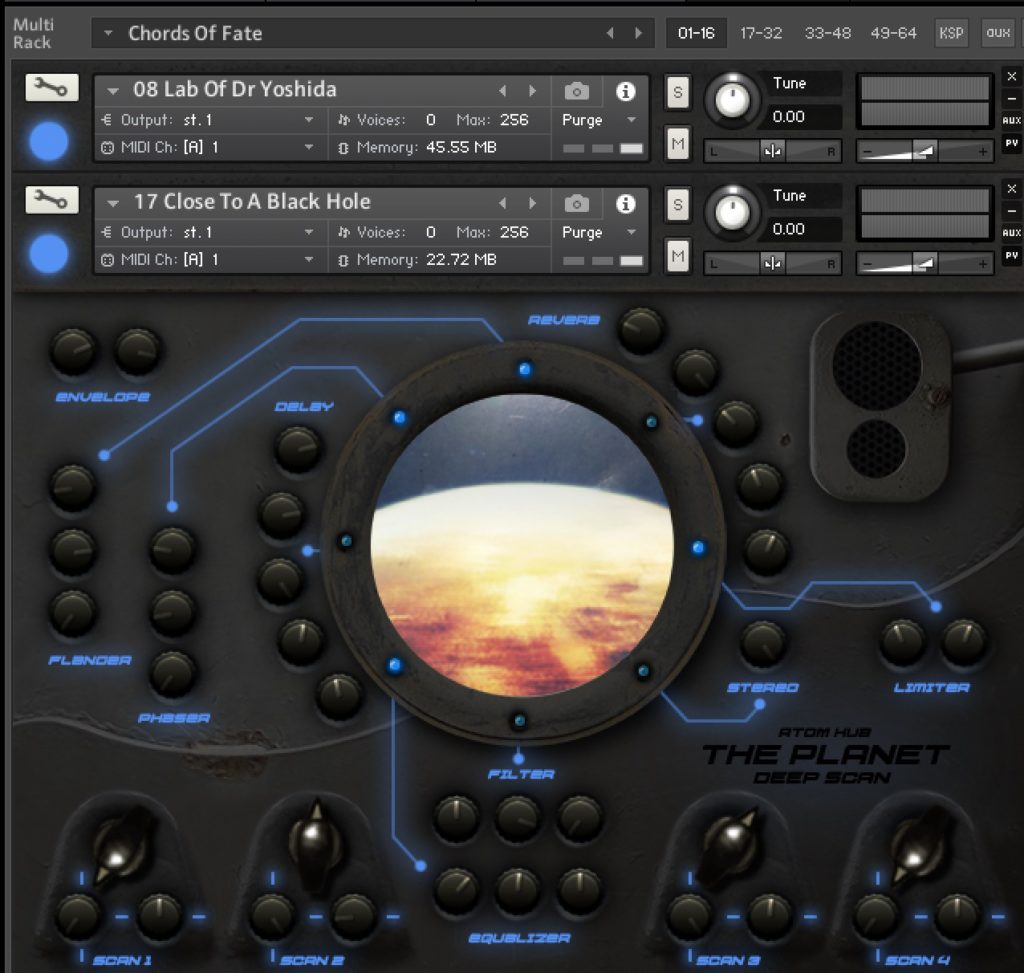Load previous instrument before 08 Lab Of Dr Yoshida
Viewport: 1024px width, 973px height.
[x=502, y=91]
